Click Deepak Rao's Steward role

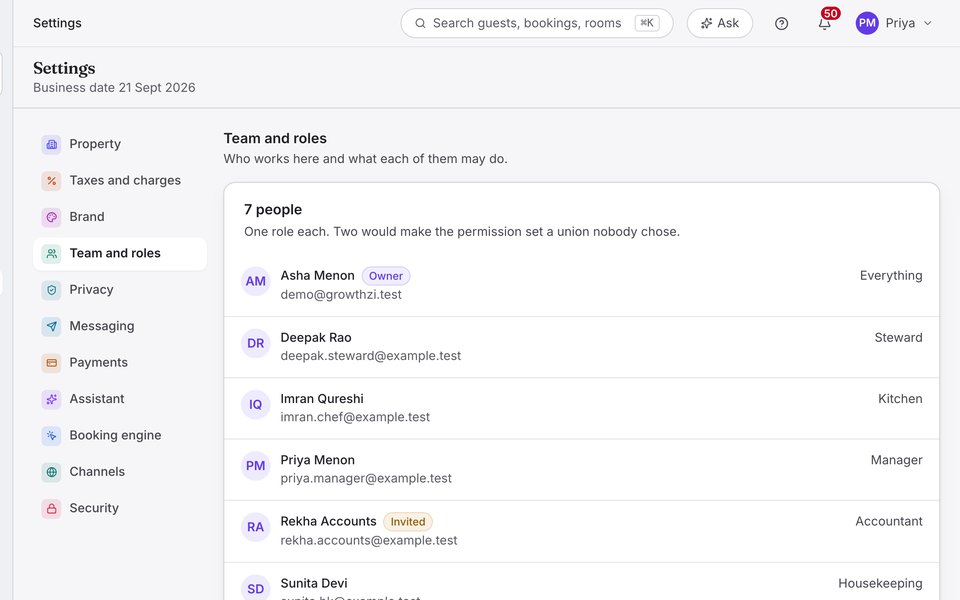click(x=898, y=338)
